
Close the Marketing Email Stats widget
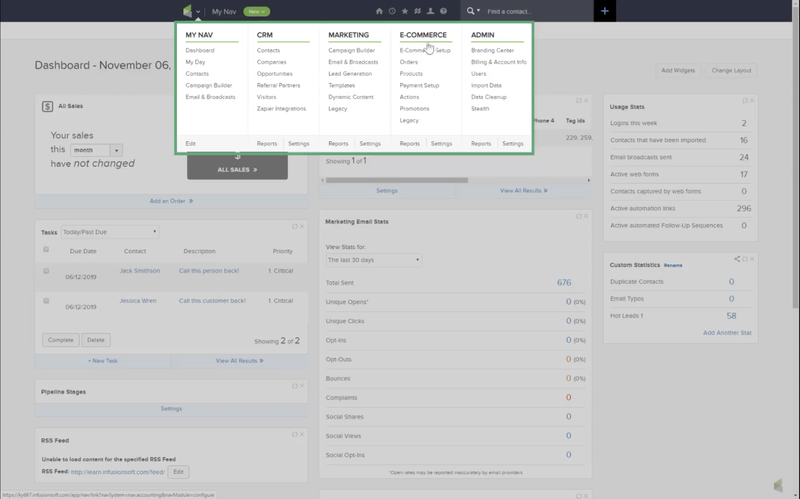[x=586, y=216]
